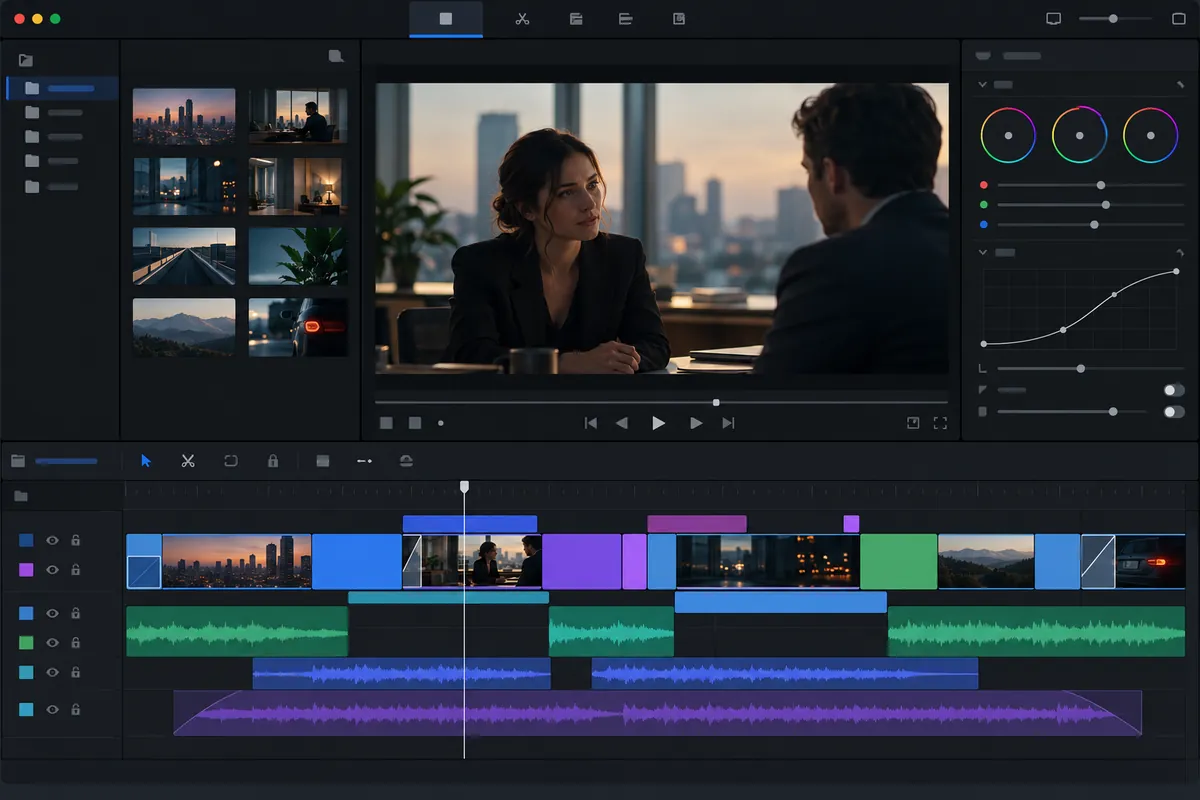This screenshot has width=1200, height=800.
Task: Click the center of the leftmost color wheel
Action: point(1008,135)
